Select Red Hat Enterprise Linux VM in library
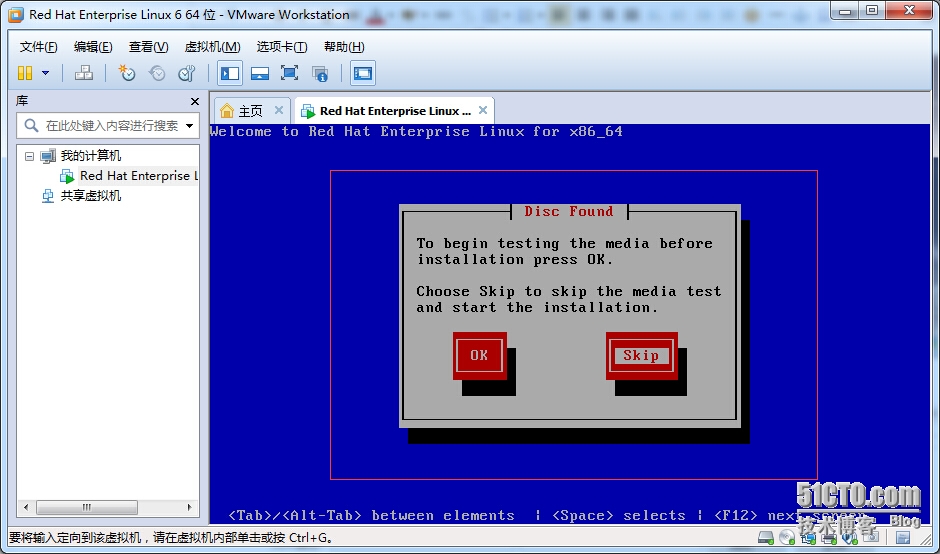 coord(138,176)
